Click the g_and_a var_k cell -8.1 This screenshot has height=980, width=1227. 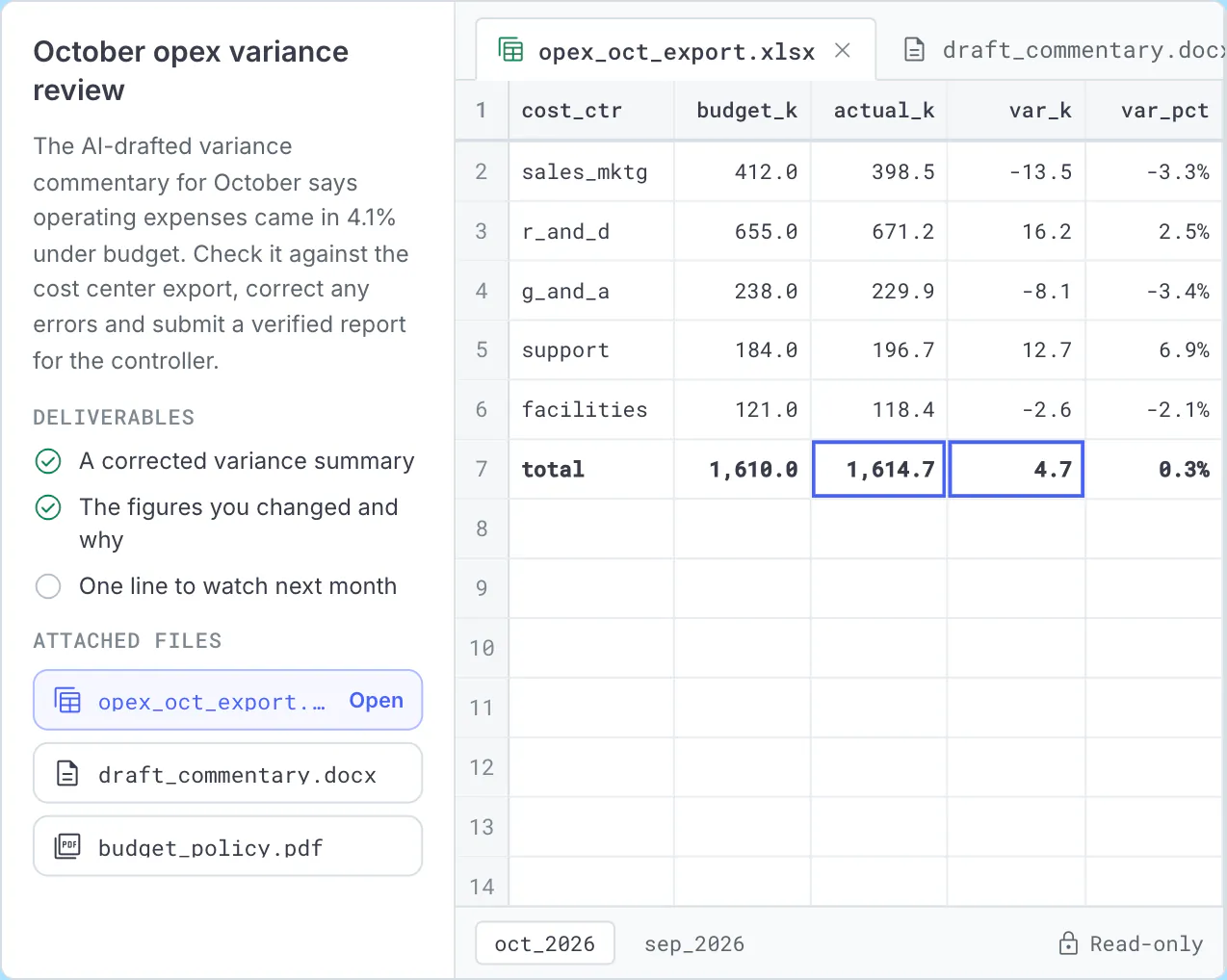point(1017,292)
